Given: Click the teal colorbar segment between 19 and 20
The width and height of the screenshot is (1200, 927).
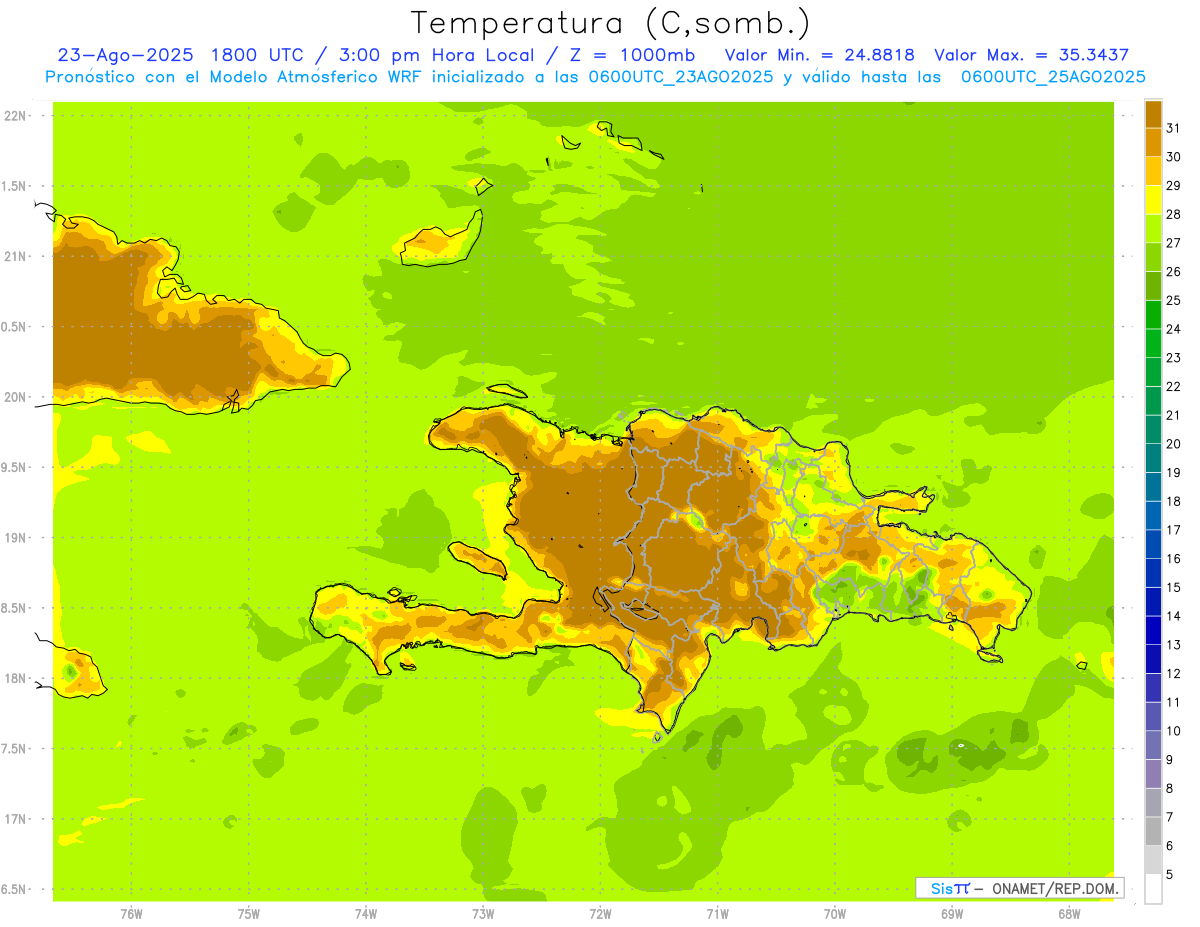Looking at the screenshot, I should point(1153,457).
